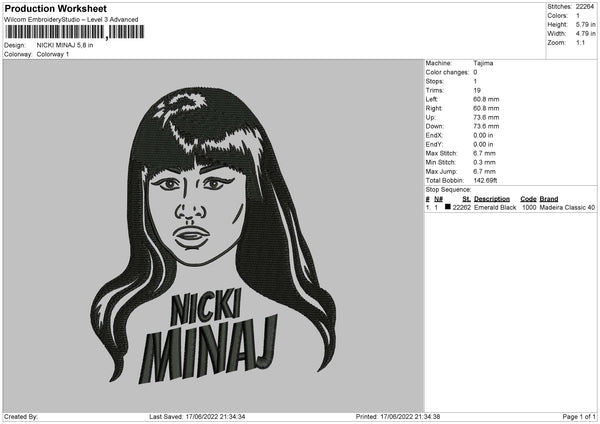Viewport: 600px width, 424px height.
Task: Click the Right value 60.8 mm
Action: coord(486,109)
